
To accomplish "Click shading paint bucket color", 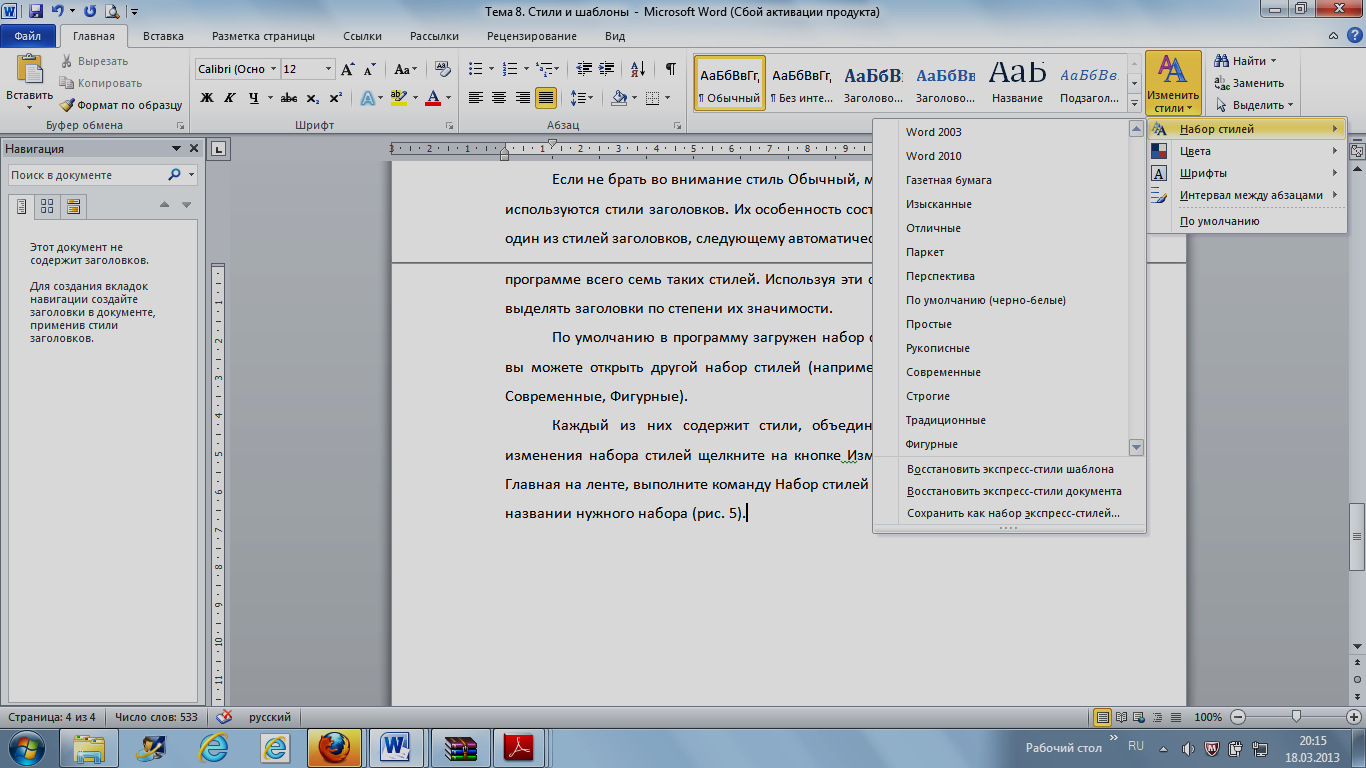I will point(619,98).
